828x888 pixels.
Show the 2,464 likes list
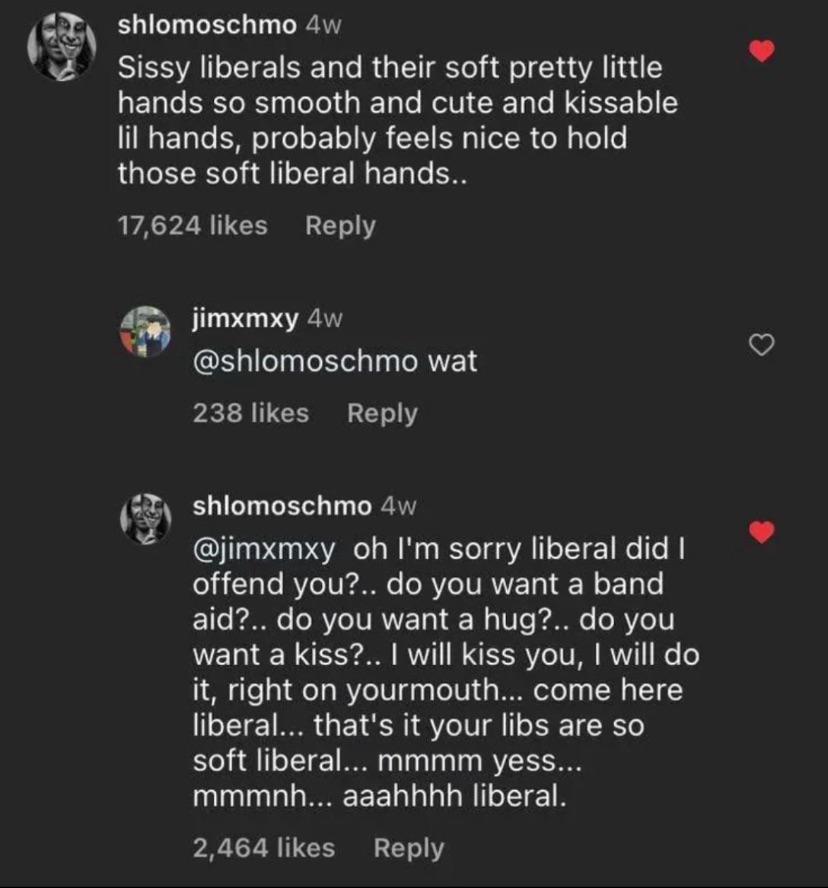(264, 848)
